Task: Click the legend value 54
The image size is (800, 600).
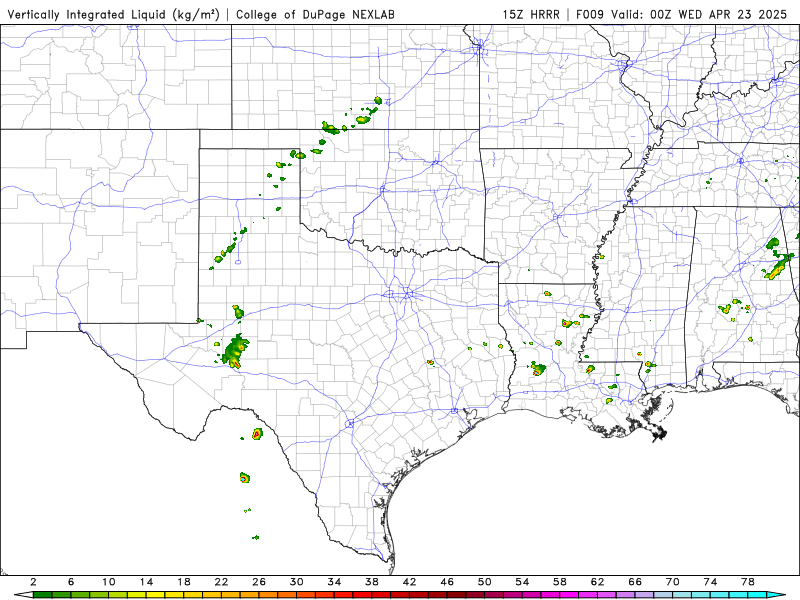Action: coord(522,582)
